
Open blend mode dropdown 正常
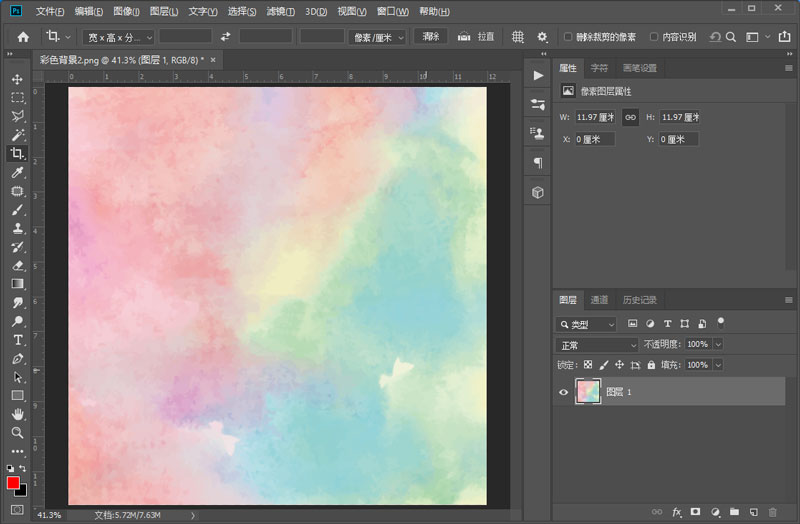pyautogui.click(x=597, y=345)
